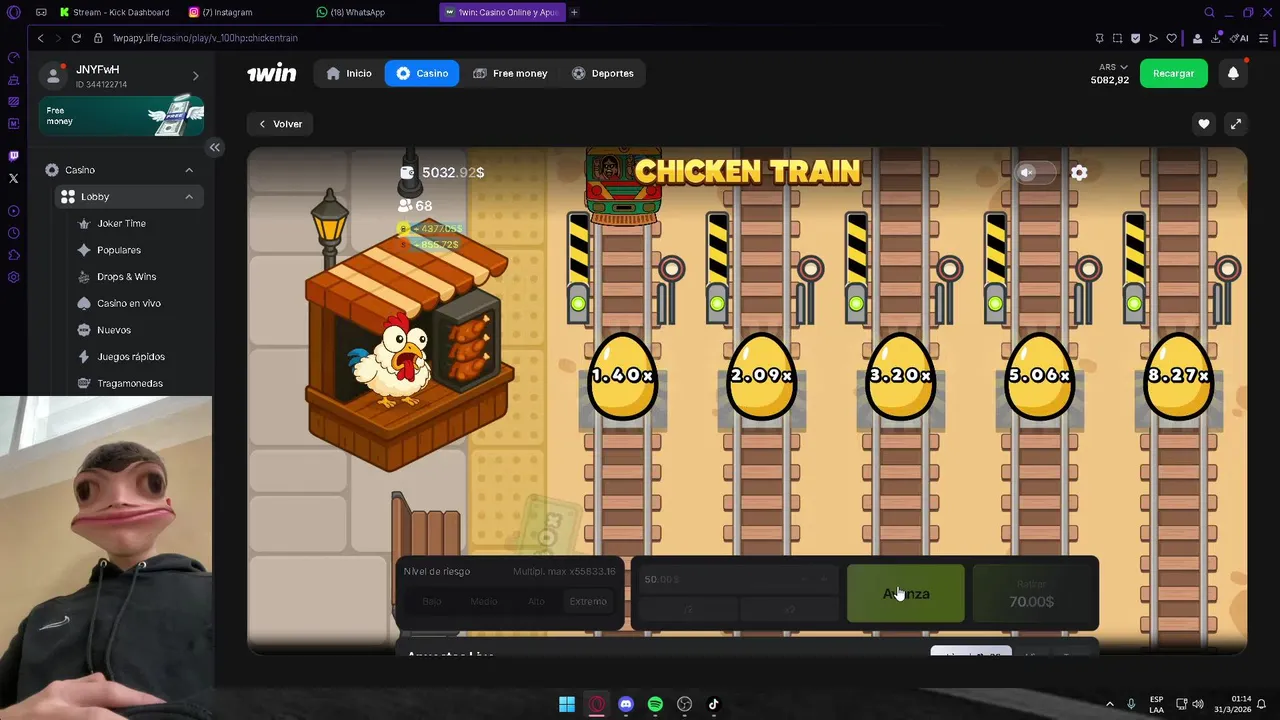Open Nuevos in sidebar
This screenshot has height=720, width=1280.
point(113,330)
